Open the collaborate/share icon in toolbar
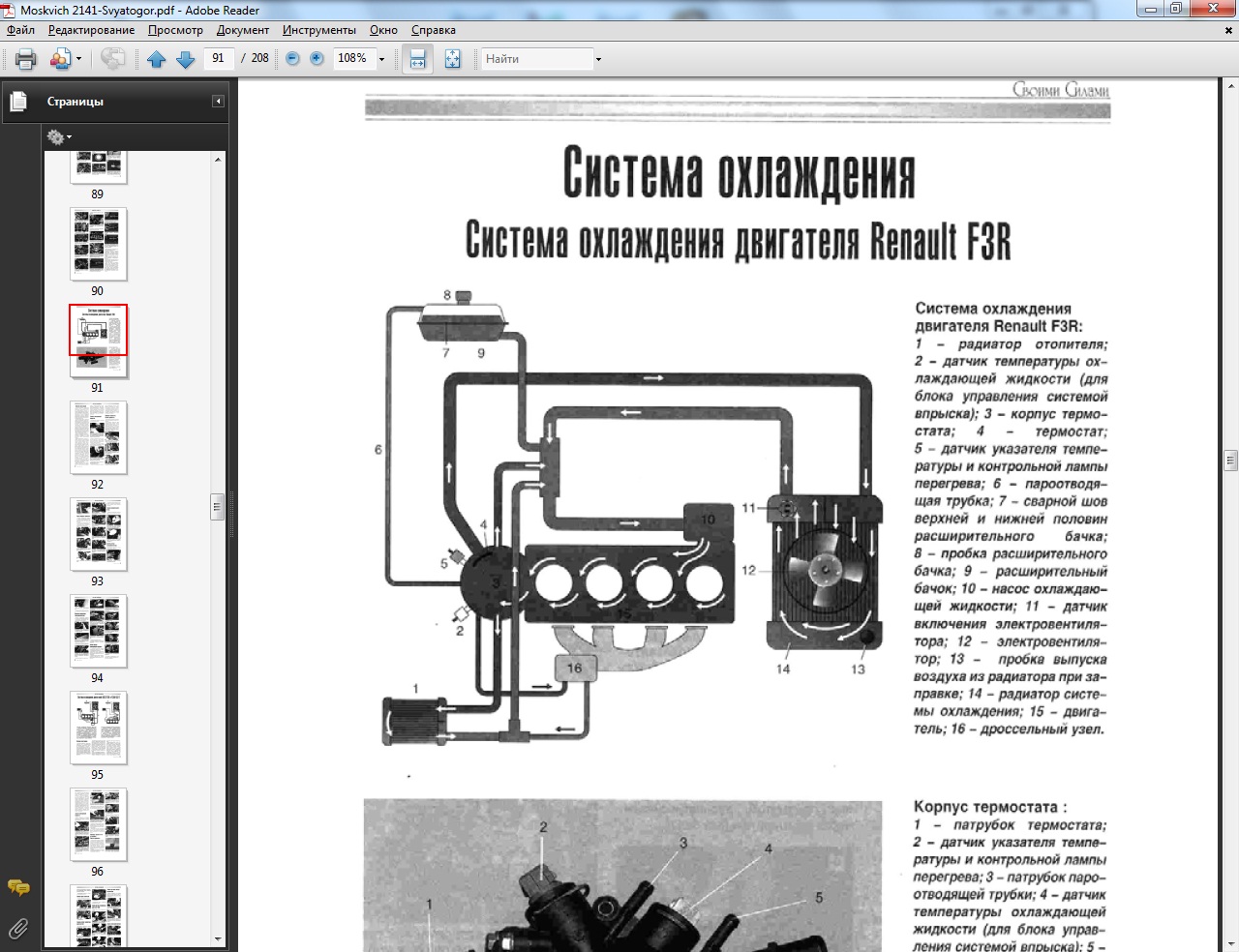Viewport: 1239px width, 952px height. pos(60,59)
